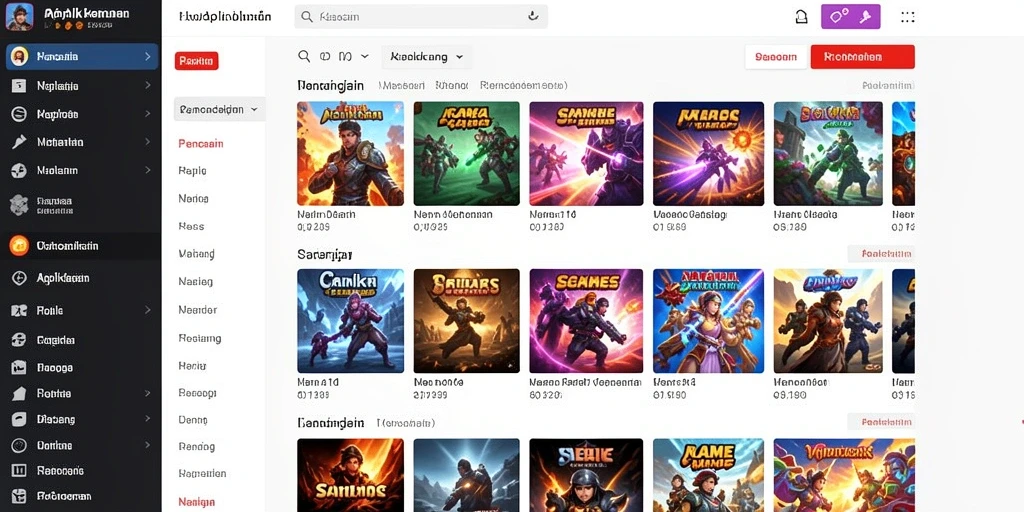Select Raple in the category list
Image resolution: width=1024 pixels, height=512 pixels.
[x=192, y=171]
